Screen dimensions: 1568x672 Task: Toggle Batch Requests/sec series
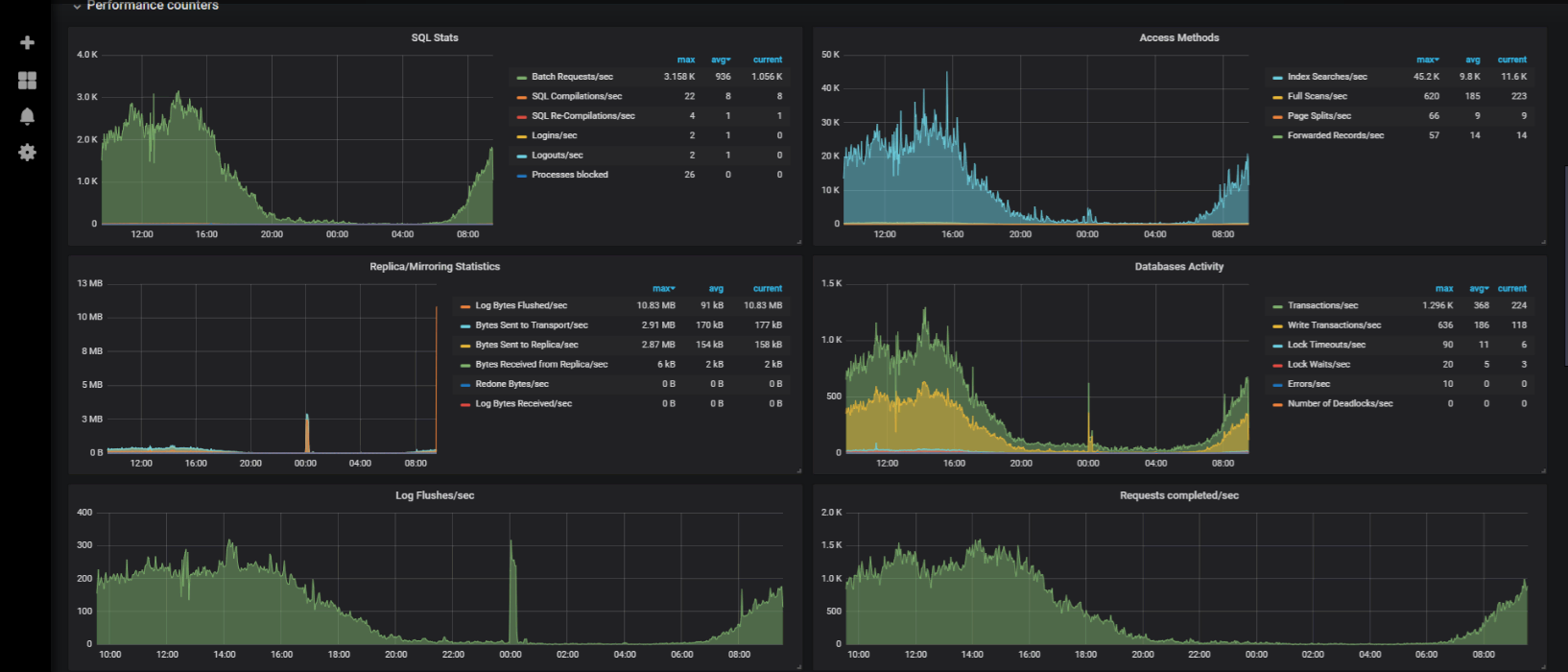click(572, 77)
